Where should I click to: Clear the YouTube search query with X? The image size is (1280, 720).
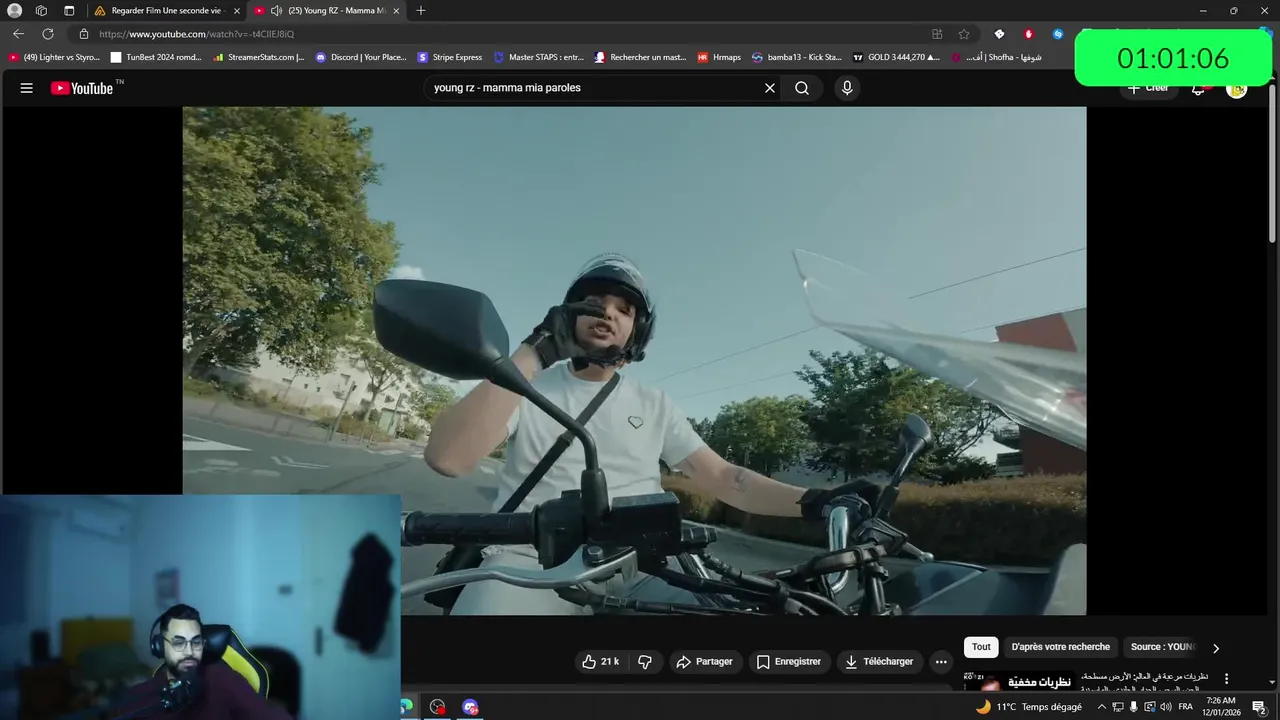pyautogui.click(x=770, y=88)
